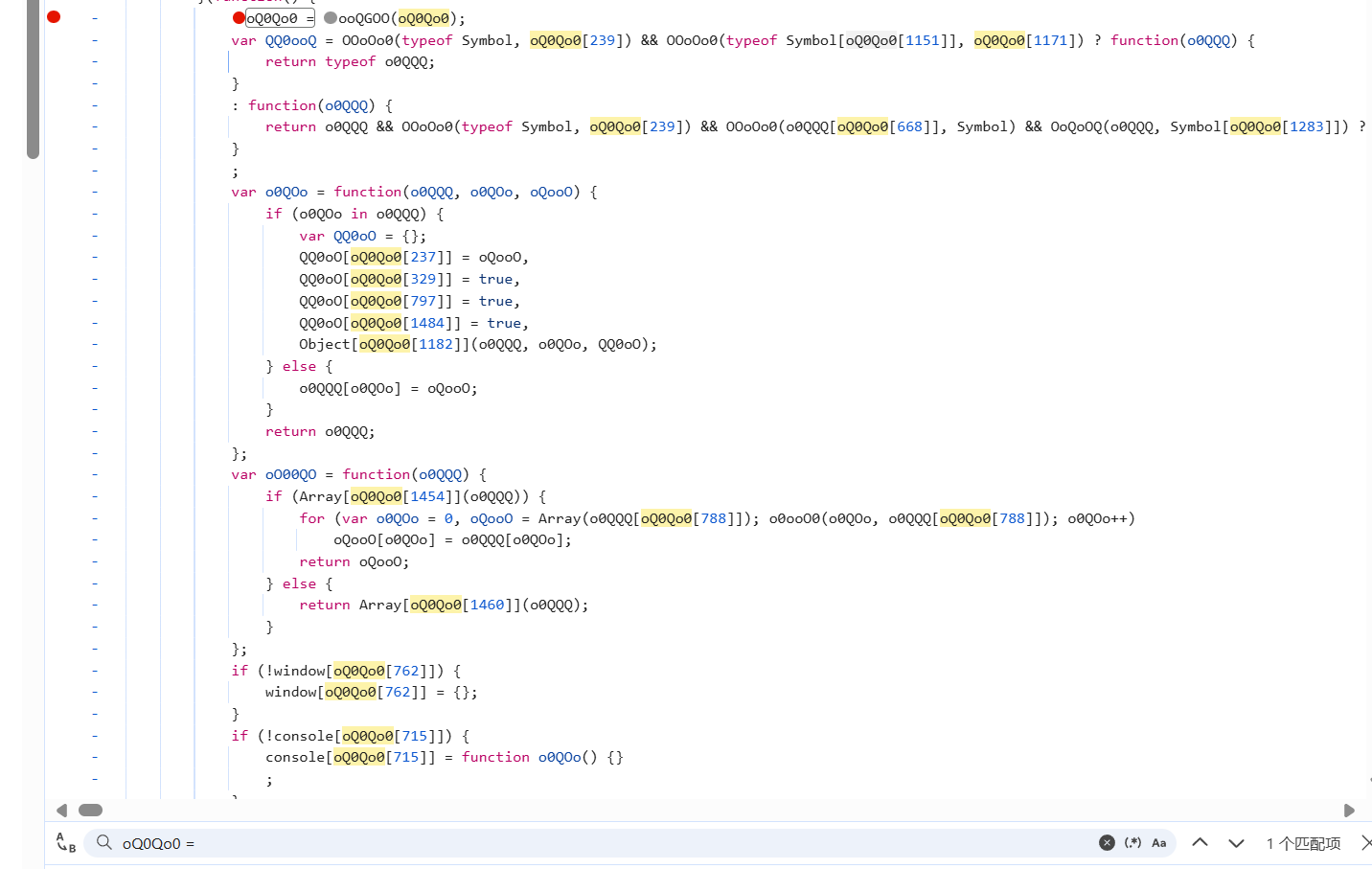Click the horizontal scrollbar thumb
This screenshot has height=869, width=1372.
pos(90,811)
